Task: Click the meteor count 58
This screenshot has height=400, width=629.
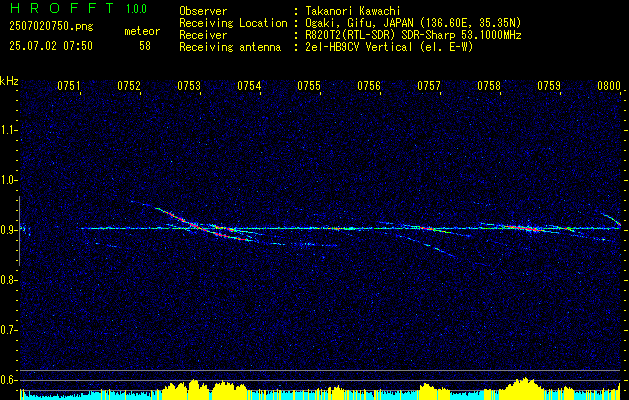Action: pos(145,46)
